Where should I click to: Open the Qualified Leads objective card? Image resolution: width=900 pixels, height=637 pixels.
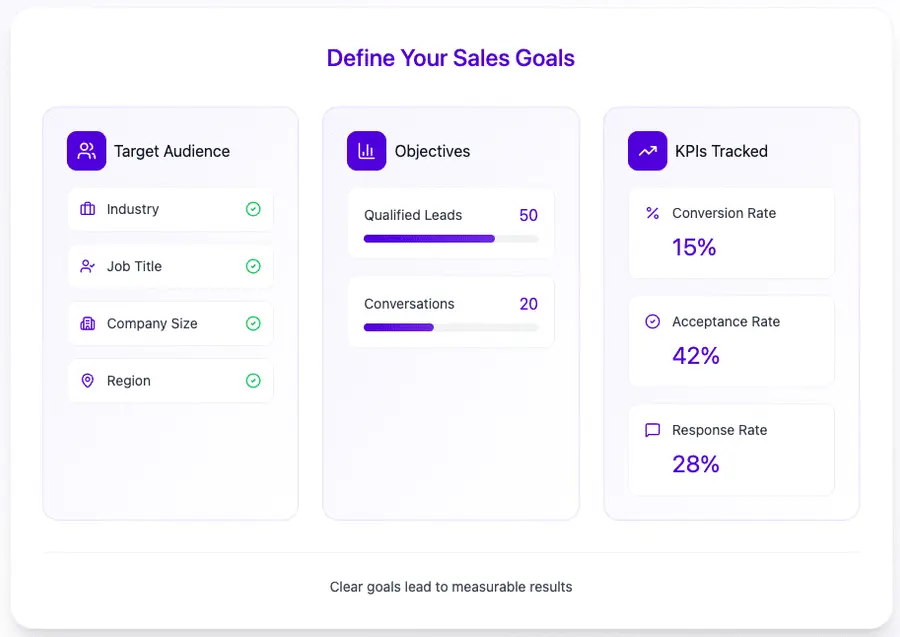click(x=450, y=224)
